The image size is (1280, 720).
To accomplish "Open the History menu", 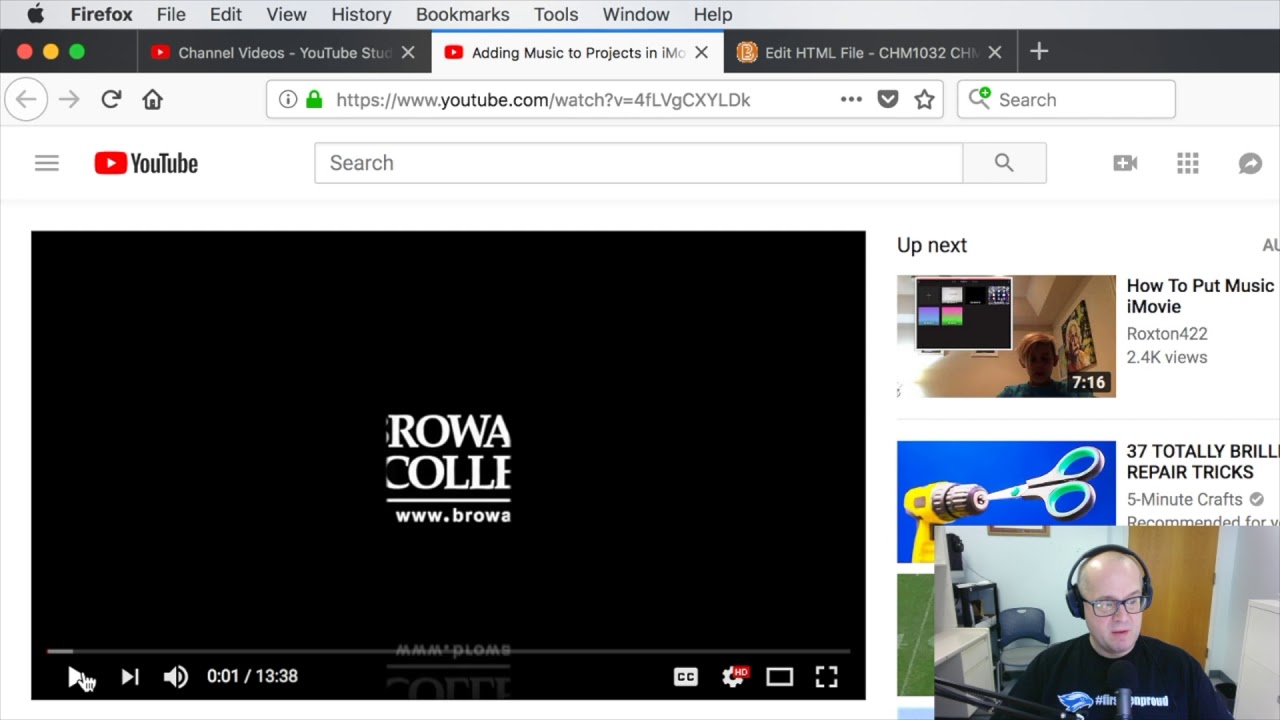I will (x=361, y=14).
